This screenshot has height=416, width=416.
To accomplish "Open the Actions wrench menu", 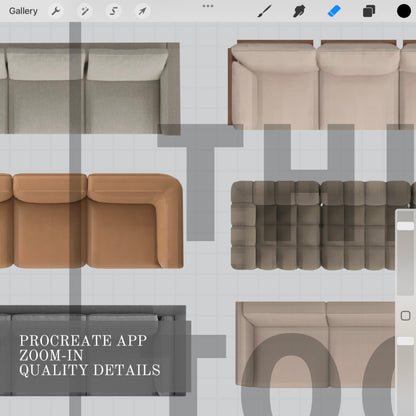I will [56, 11].
